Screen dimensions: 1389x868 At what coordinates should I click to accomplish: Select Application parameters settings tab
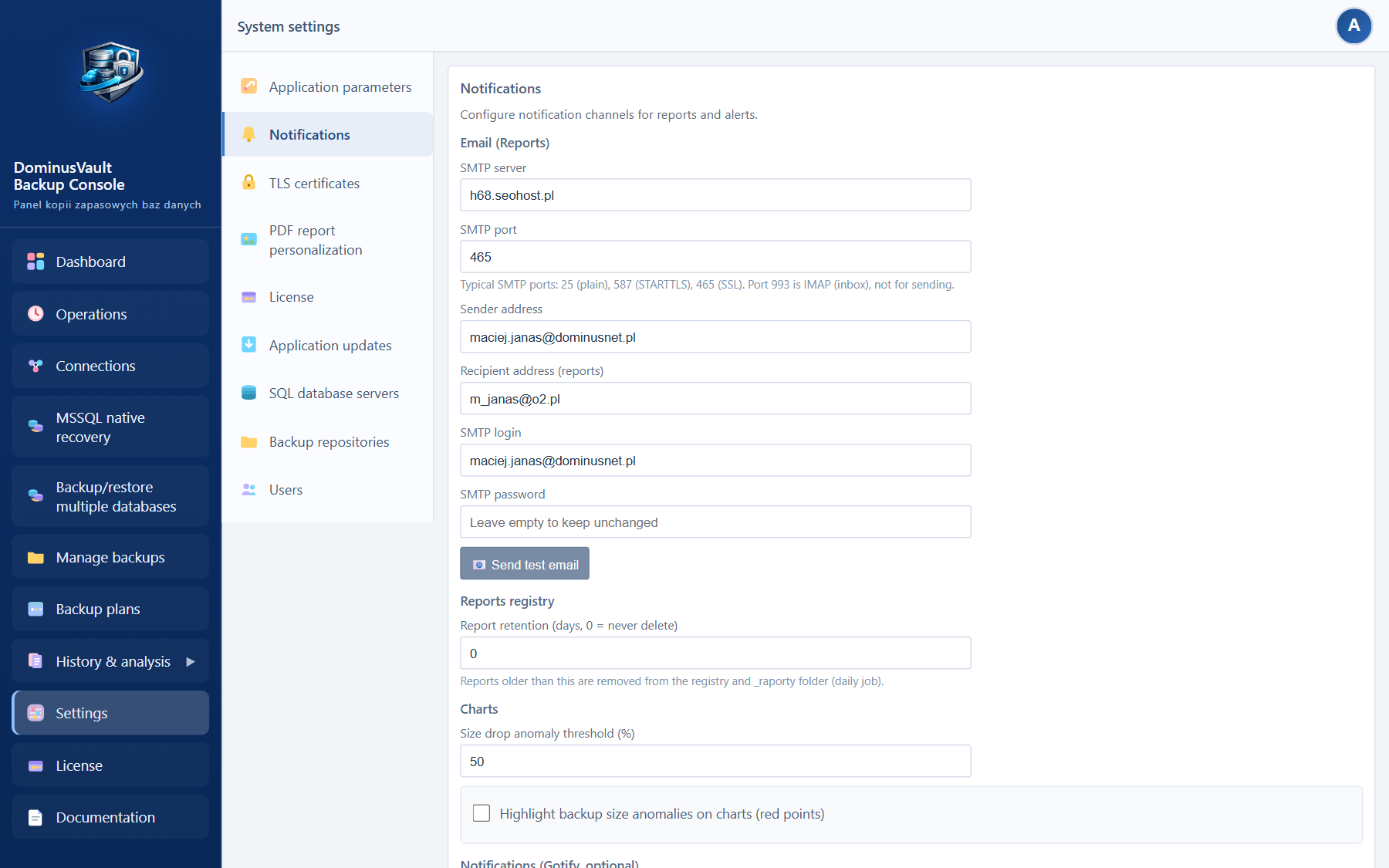328,86
